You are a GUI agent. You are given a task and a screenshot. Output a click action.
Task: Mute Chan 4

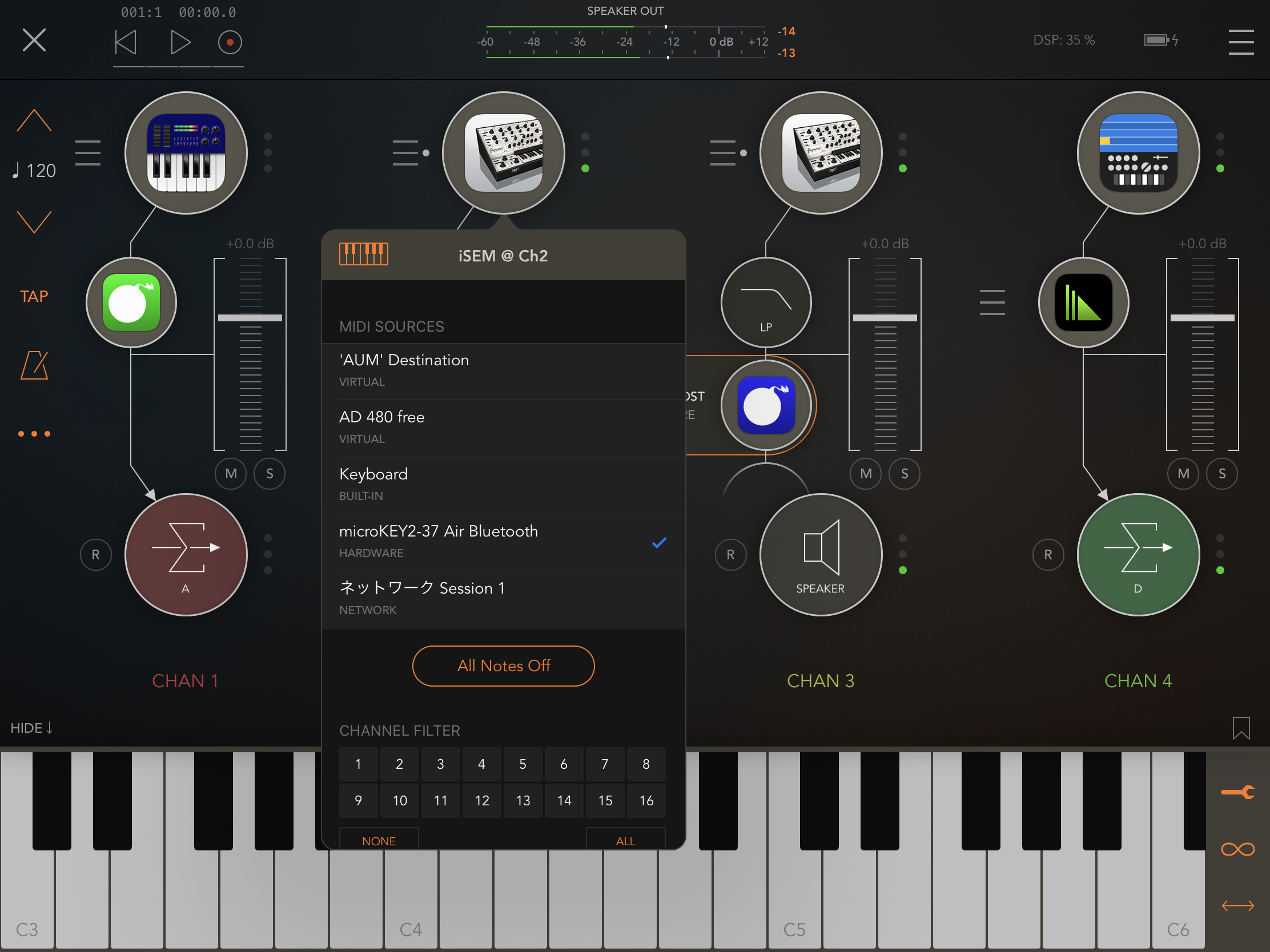pyautogui.click(x=1183, y=473)
